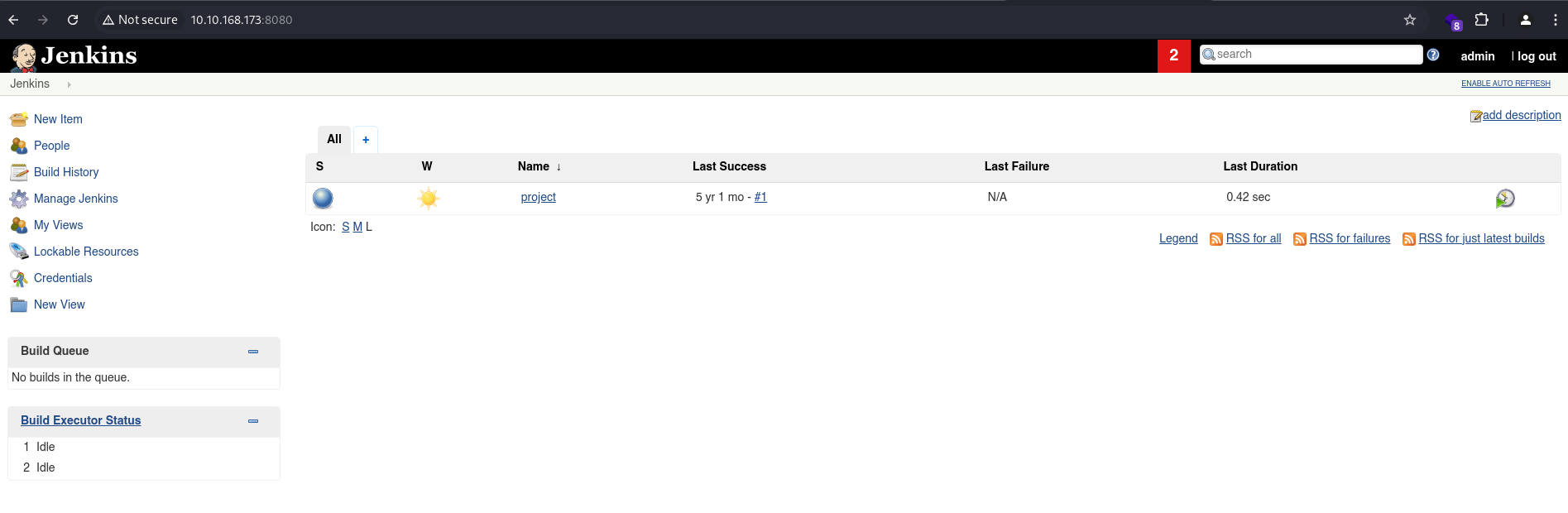Image resolution: width=1568 pixels, height=513 pixels.
Task: Sort the table by Name column
Action: [539, 166]
